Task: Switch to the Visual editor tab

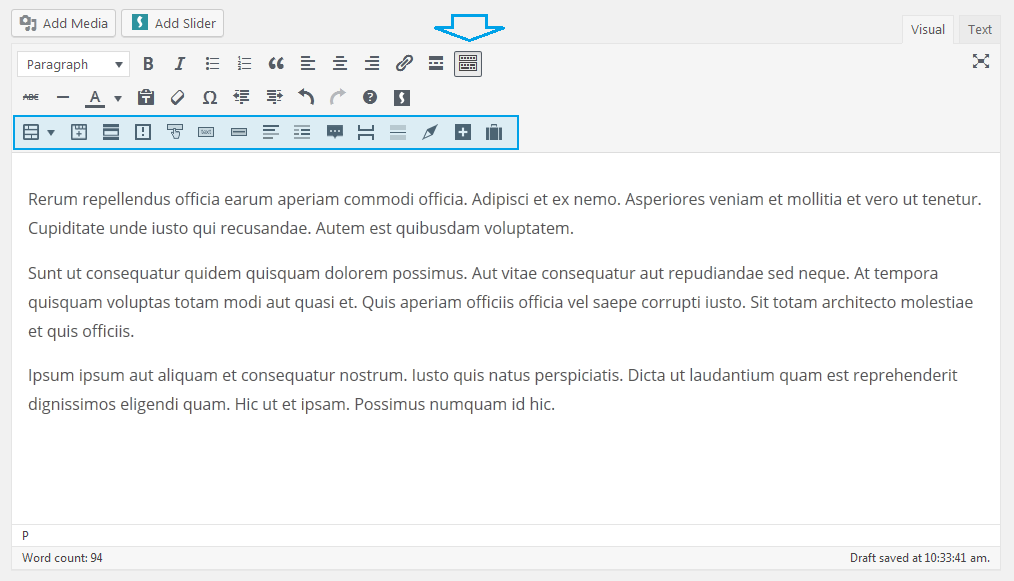Action: [x=927, y=30]
